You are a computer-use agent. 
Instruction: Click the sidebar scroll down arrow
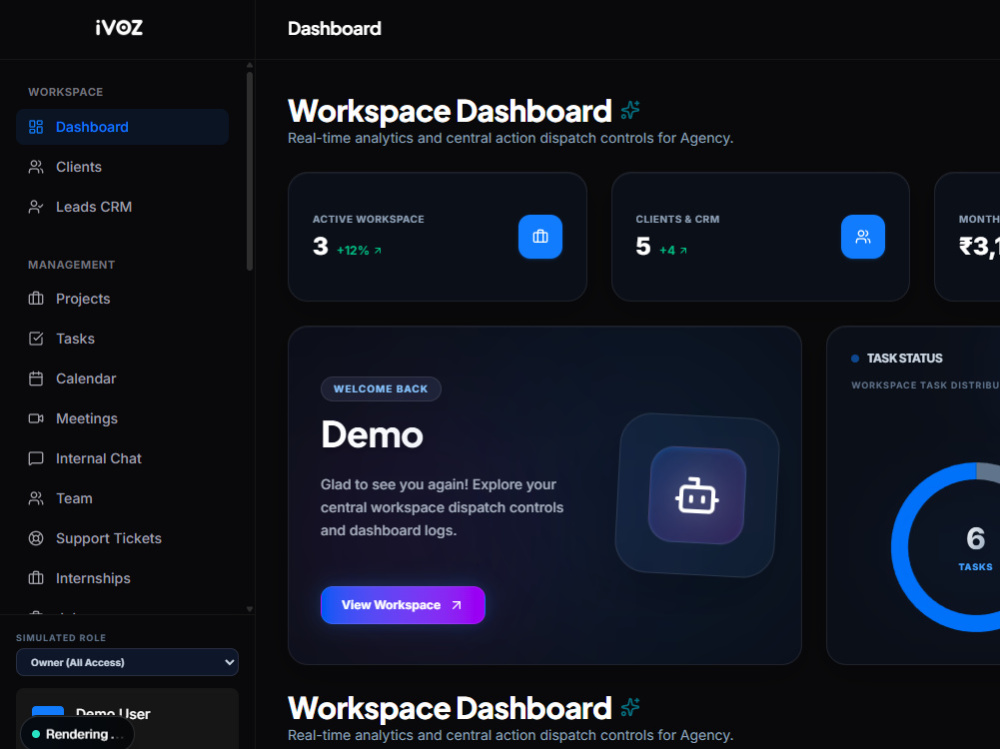point(249,609)
